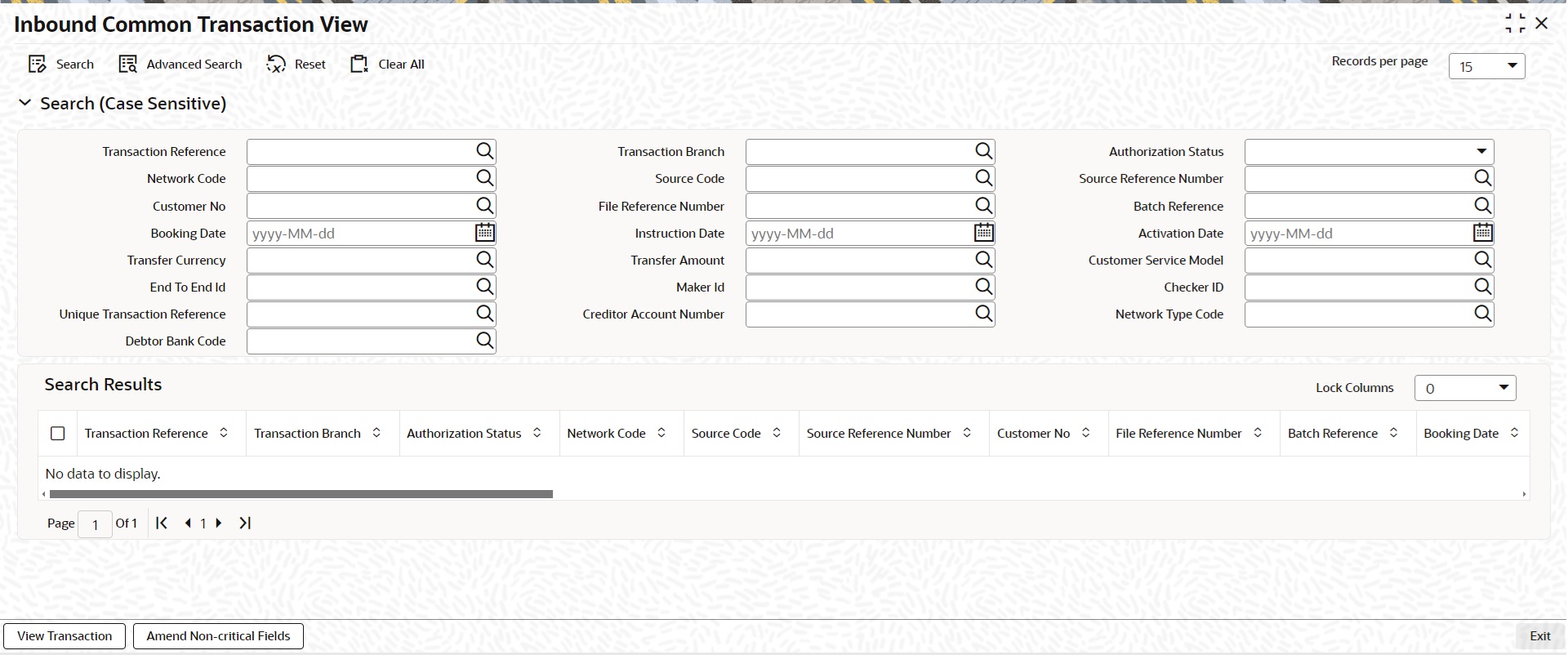Open lookup for Customer No field

(x=485, y=206)
